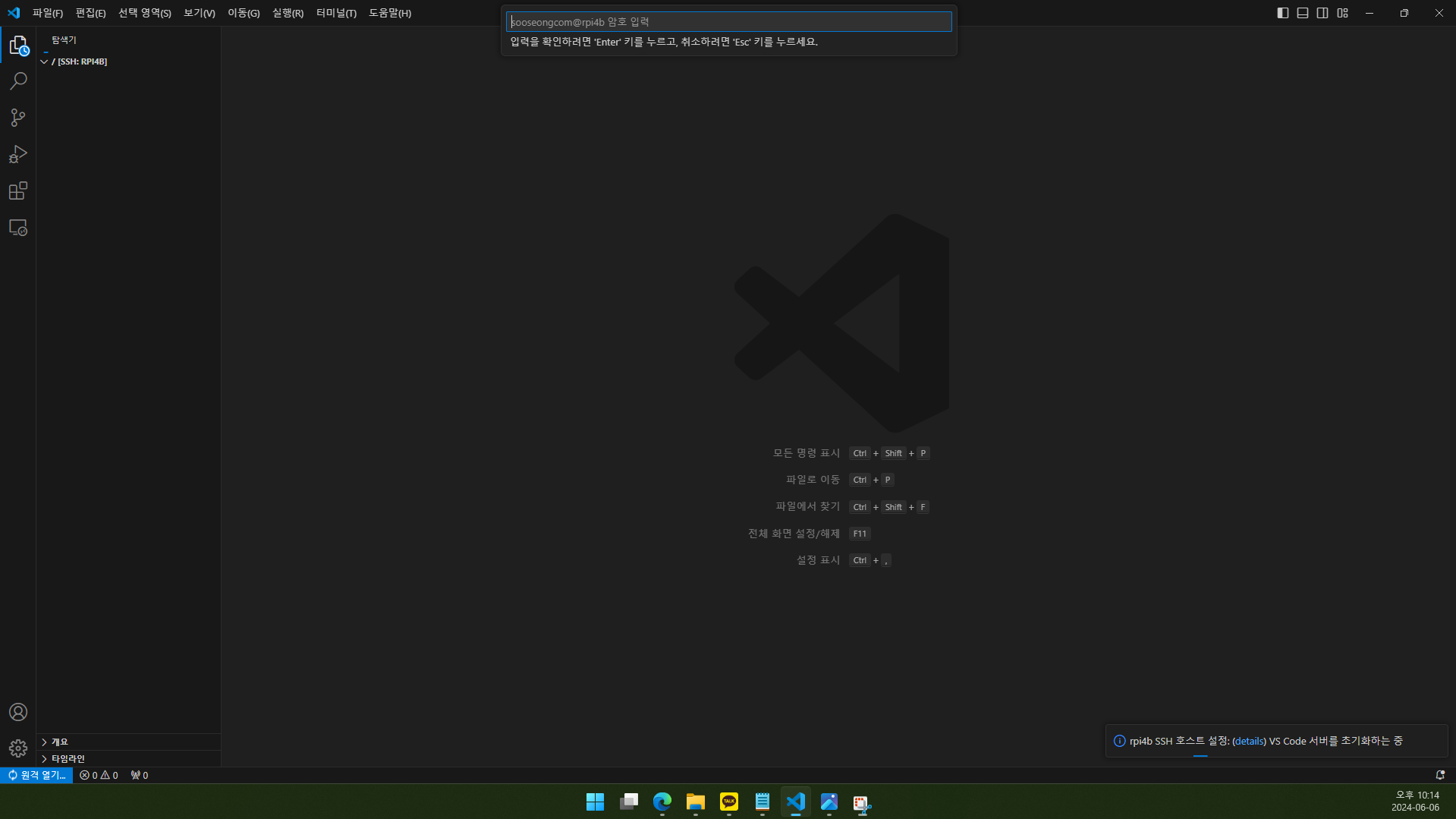Focus the sooseongcom@rpi4b password input field
This screenshot has height=819, width=1456.
[728, 22]
